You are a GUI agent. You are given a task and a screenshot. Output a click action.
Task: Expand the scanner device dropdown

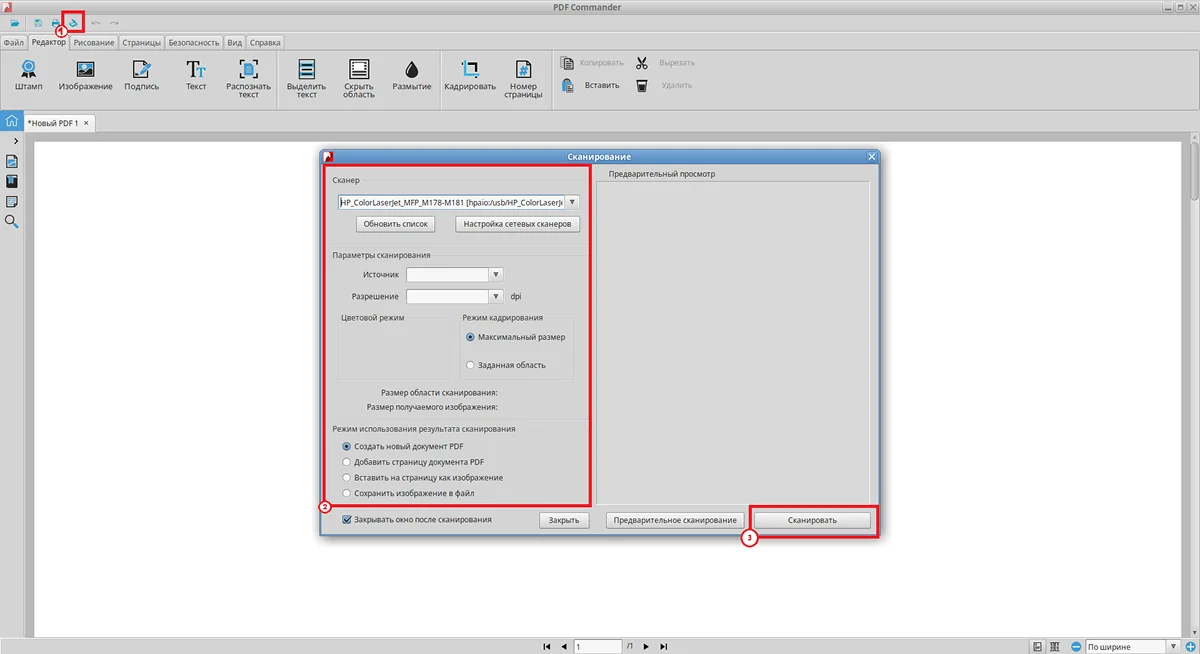[572, 202]
